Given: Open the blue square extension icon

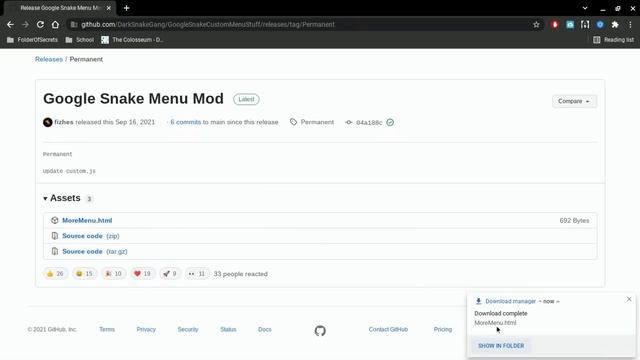Looking at the screenshot, I should 570,24.
